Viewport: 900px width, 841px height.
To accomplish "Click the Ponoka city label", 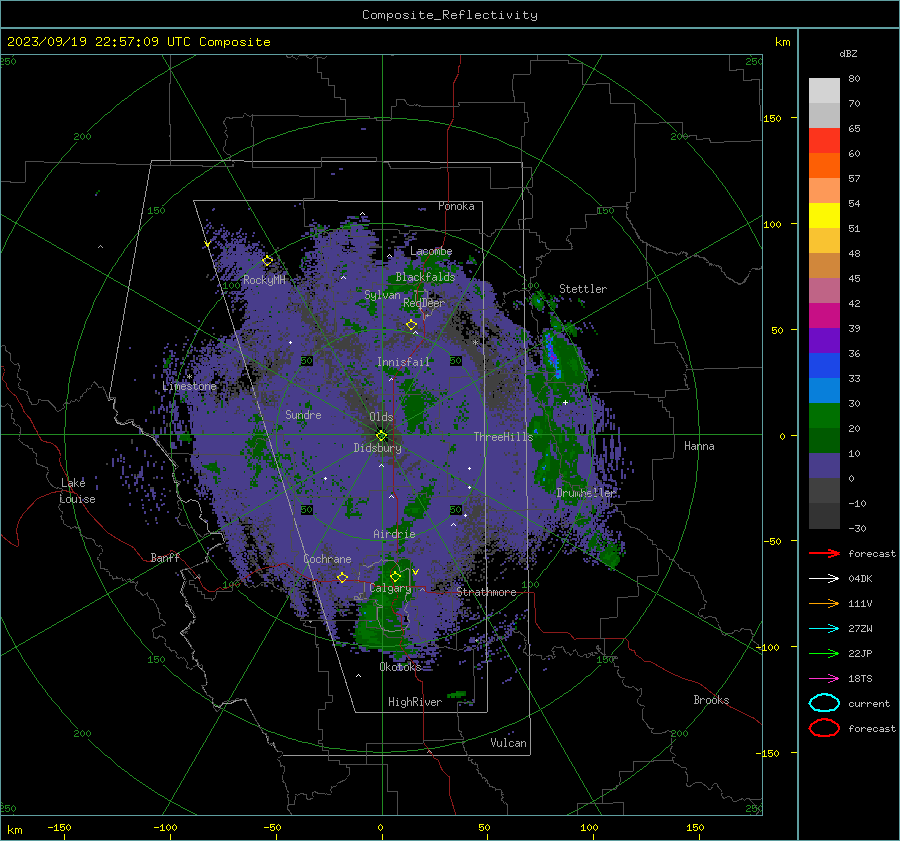I will [456, 206].
